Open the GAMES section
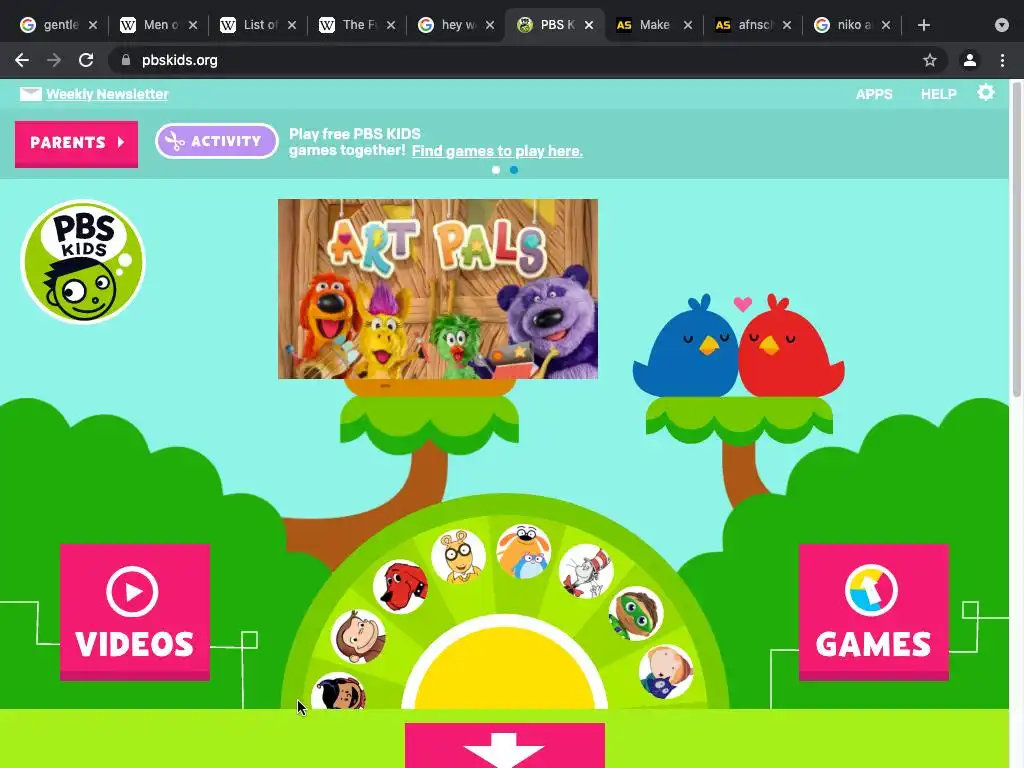Screen dimensions: 1024x768 tap(873, 612)
